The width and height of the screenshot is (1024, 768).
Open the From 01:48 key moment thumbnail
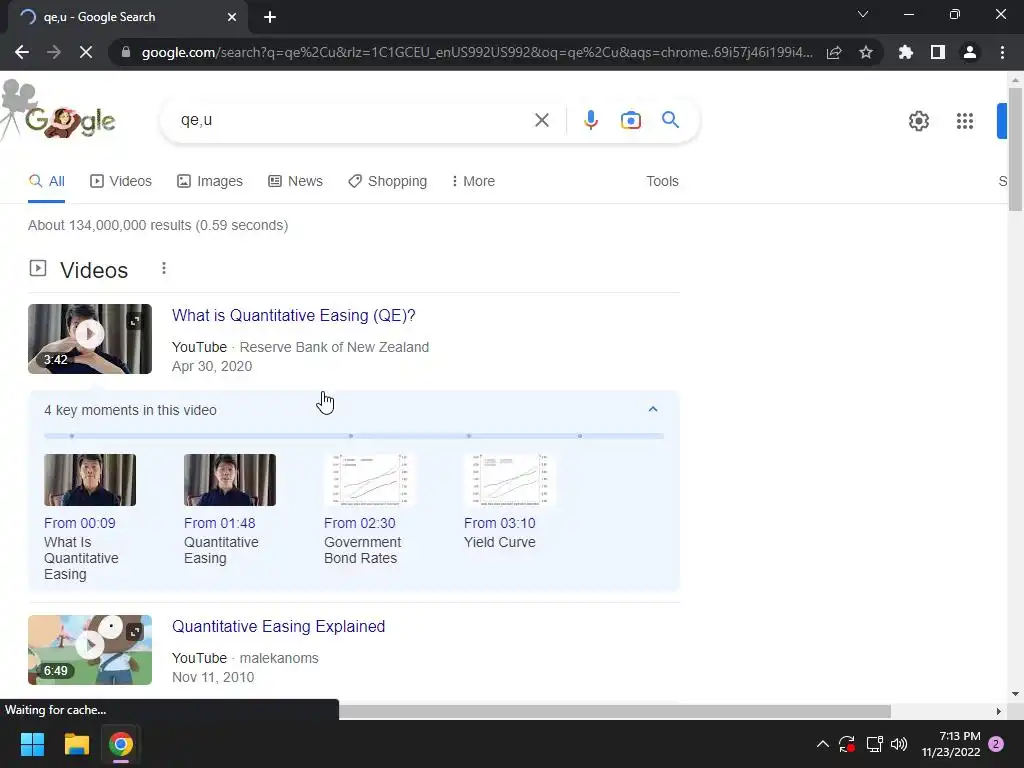230,480
